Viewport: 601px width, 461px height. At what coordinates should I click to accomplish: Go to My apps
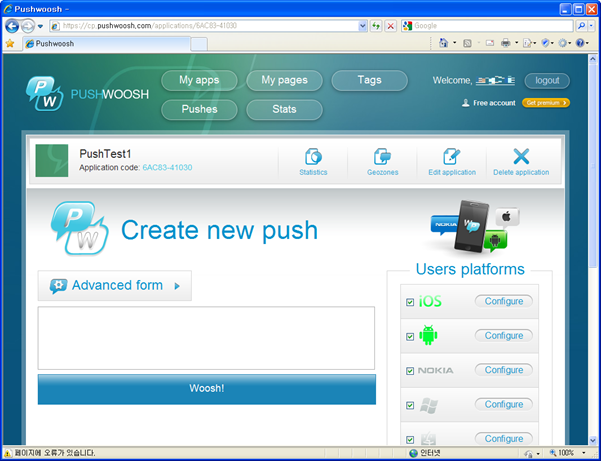[x=199, y=80]
